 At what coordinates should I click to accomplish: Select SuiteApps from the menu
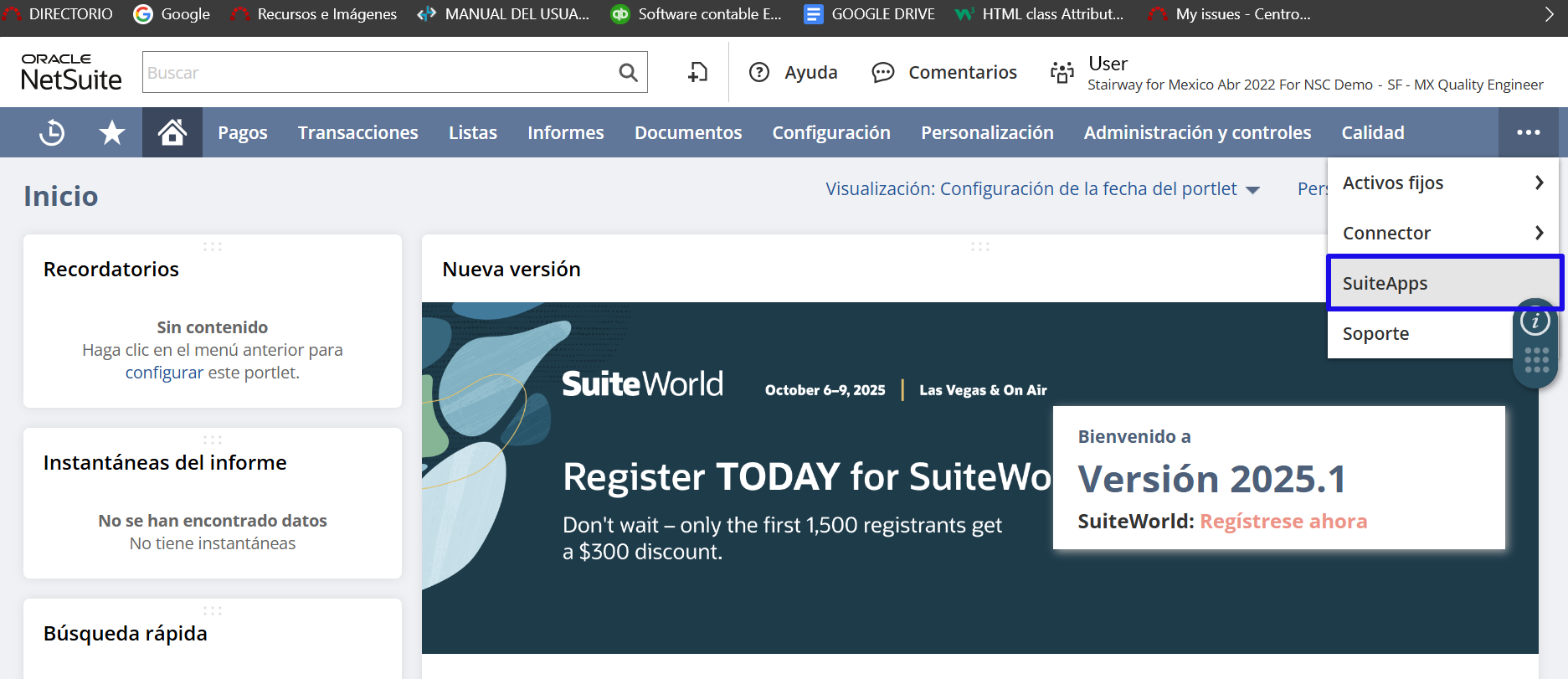click(x=1385, y=283)
